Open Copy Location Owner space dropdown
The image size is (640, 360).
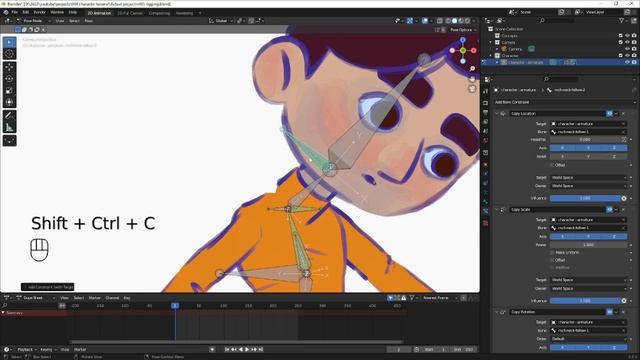click(x=588, y=186)
